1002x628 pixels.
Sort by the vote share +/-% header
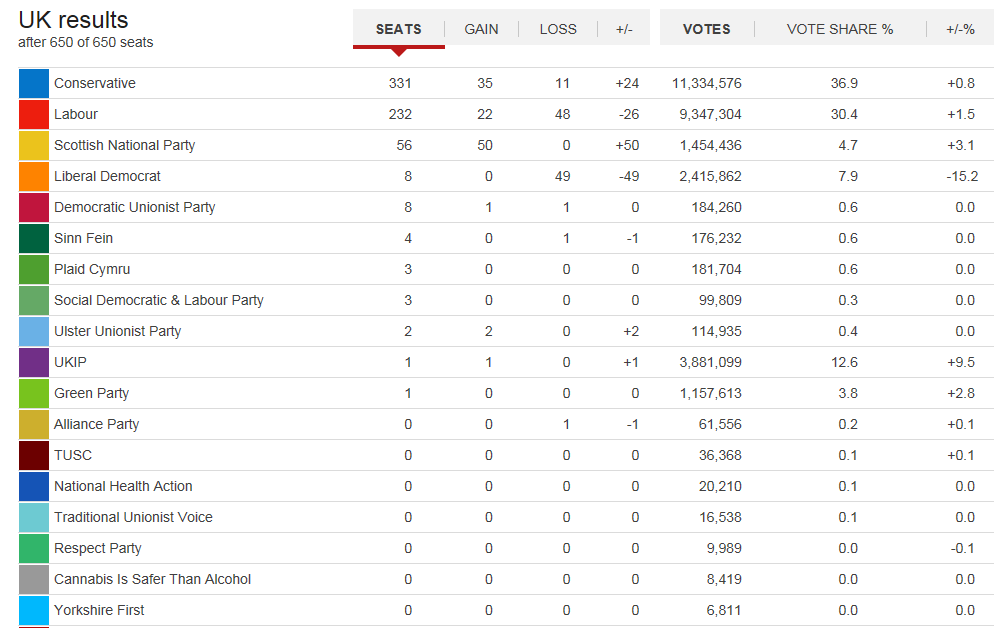pos(960,29)
